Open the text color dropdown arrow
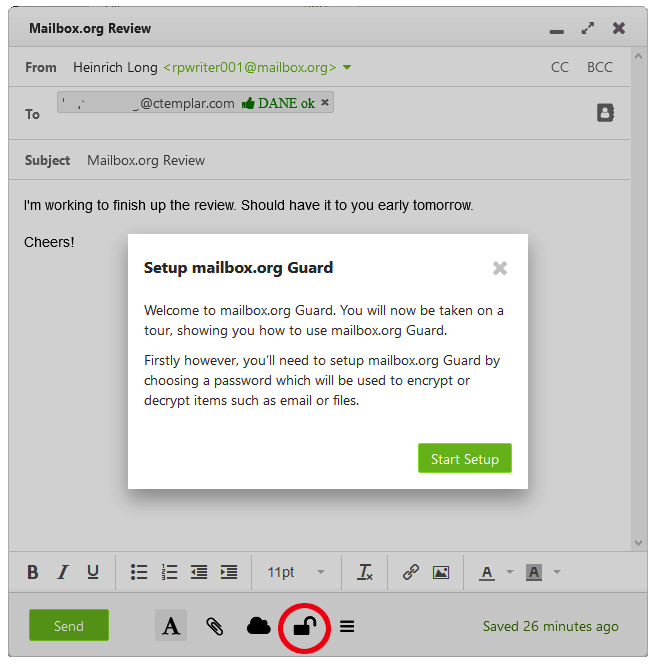660x671 pixels. [x=510, y=572]
